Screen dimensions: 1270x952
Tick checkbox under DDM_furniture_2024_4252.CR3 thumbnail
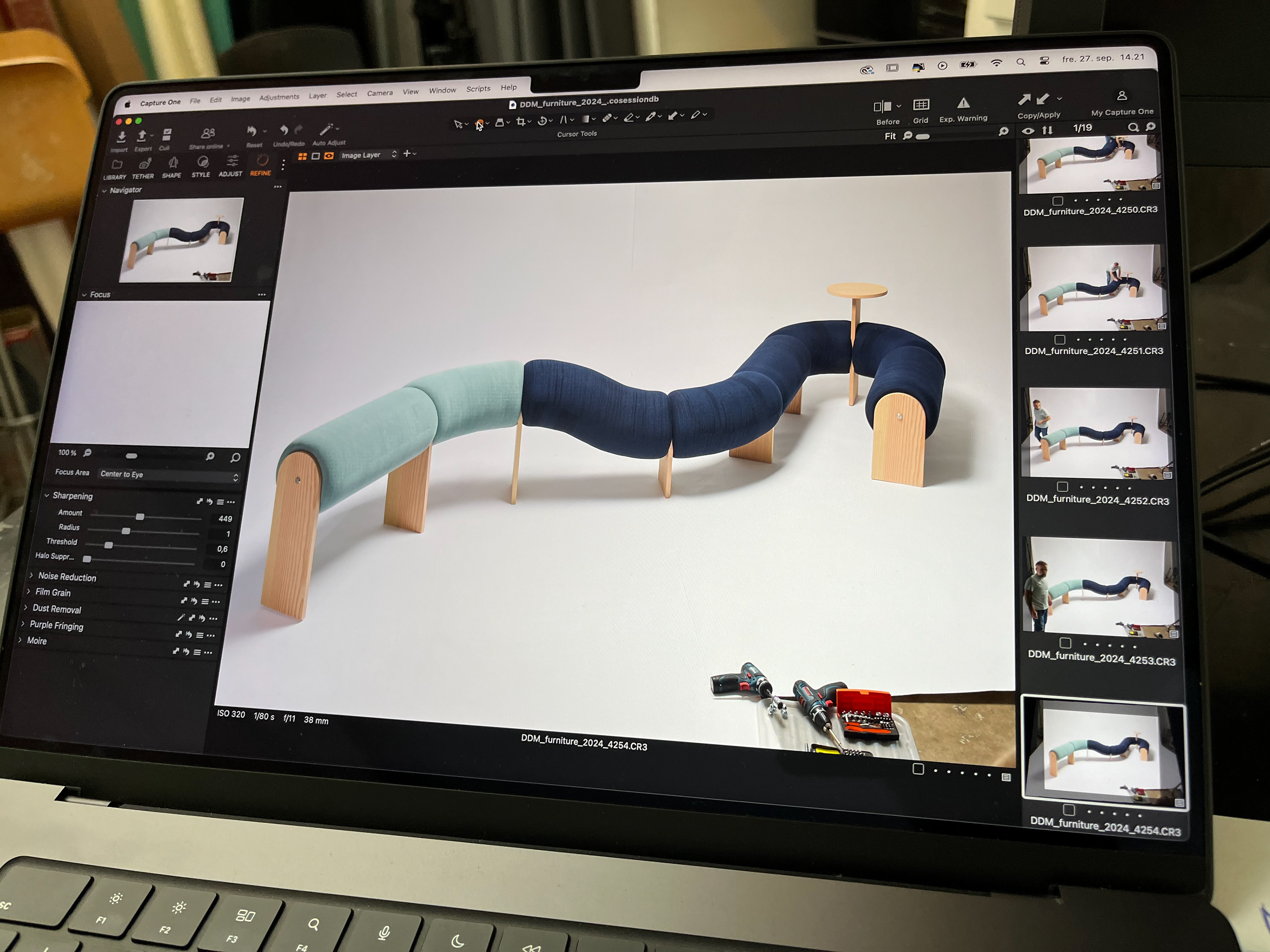pos(1063,487)
